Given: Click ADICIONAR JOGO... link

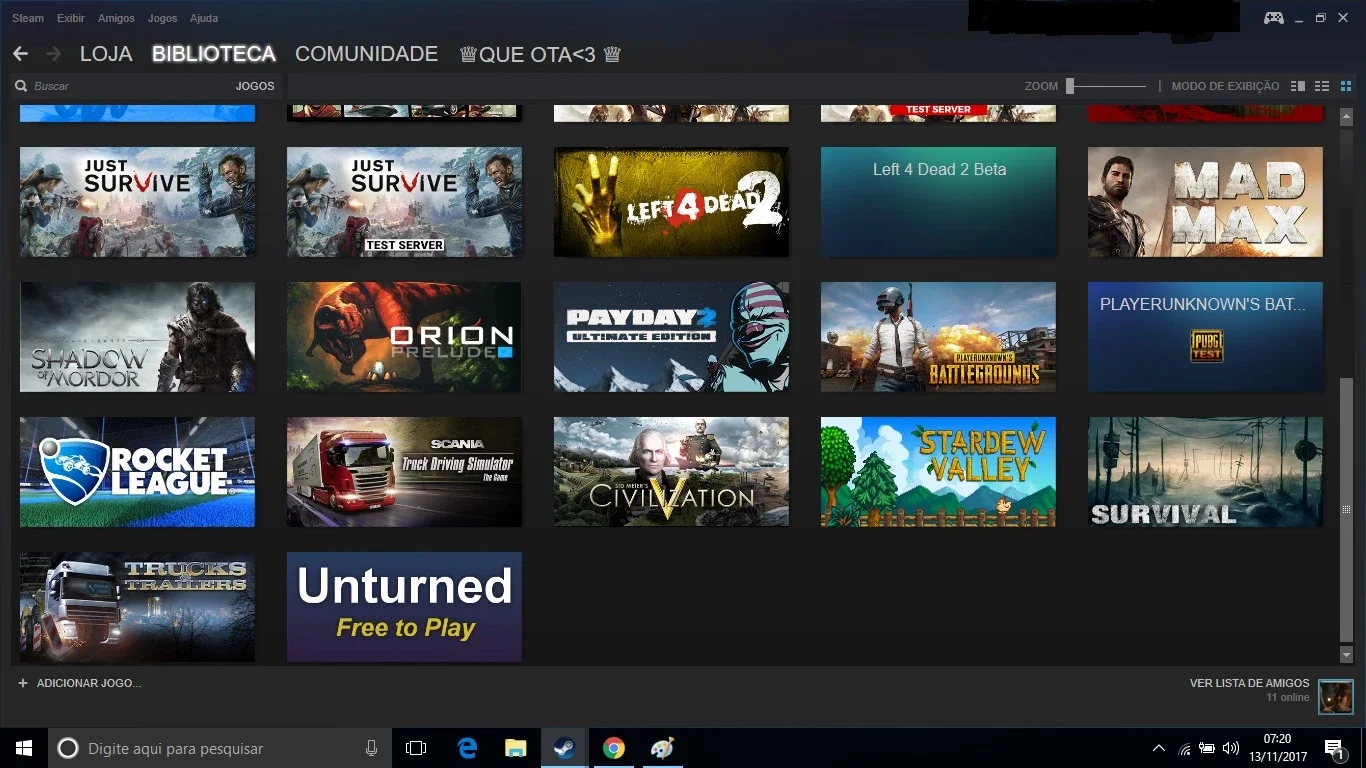Looking at the screenshot, I should (89, 683).
